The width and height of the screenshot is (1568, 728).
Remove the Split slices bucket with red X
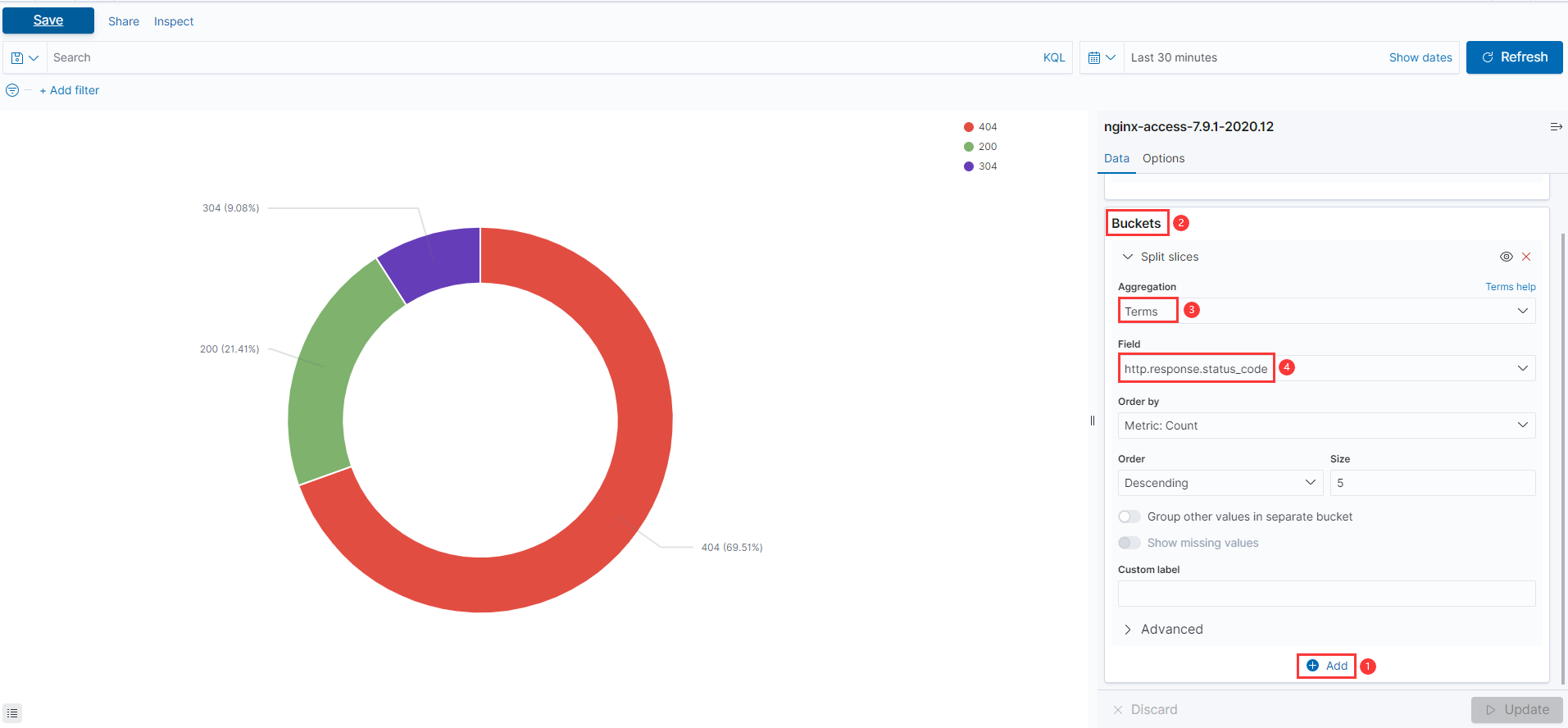click(1526, 257)
